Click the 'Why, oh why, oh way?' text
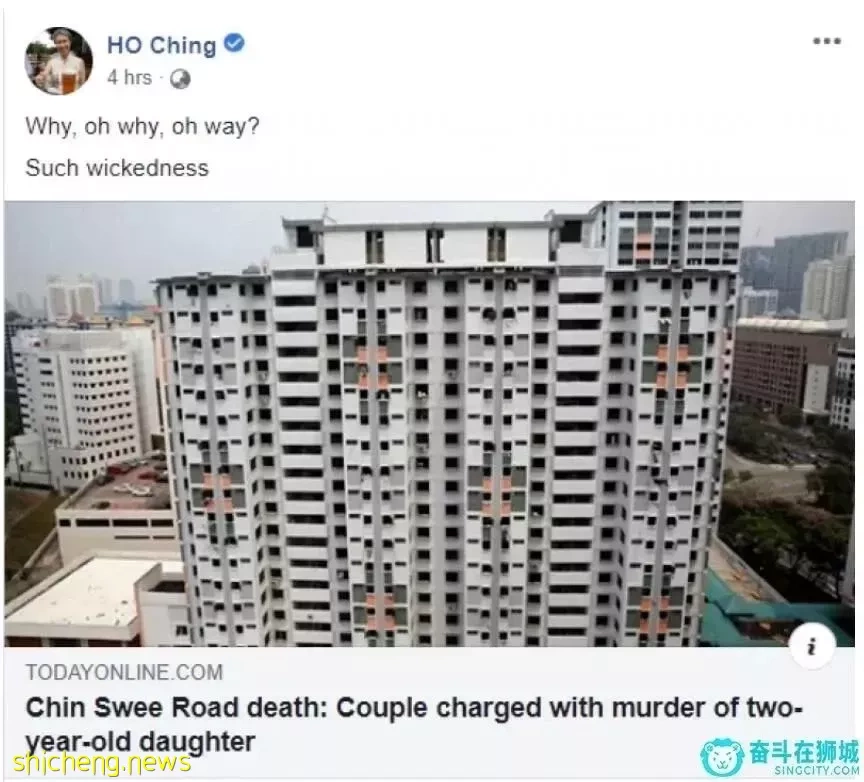864x782 pixels. tap(142, 127)
